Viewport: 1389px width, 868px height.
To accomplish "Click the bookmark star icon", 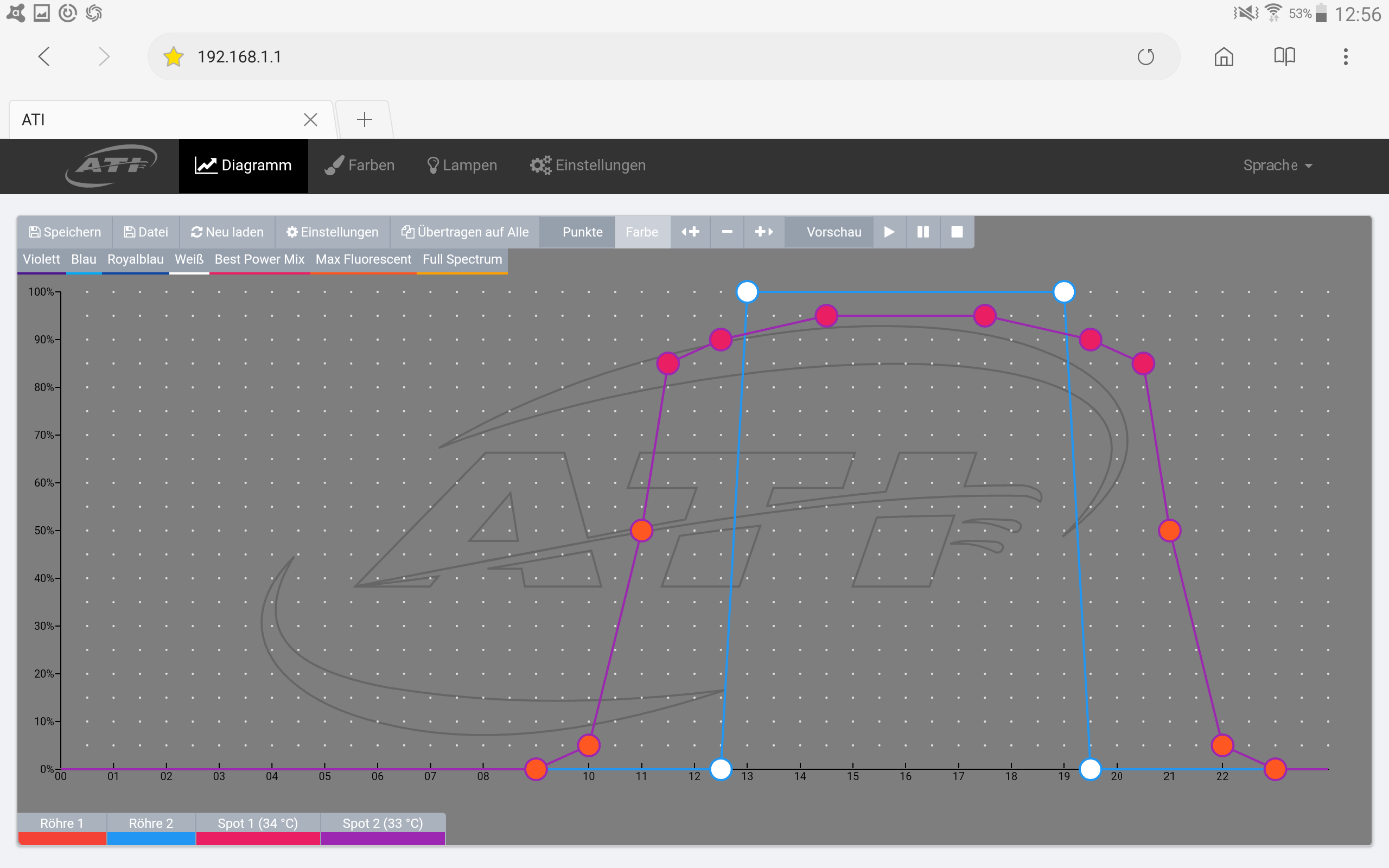I will [x=173, y=57].
